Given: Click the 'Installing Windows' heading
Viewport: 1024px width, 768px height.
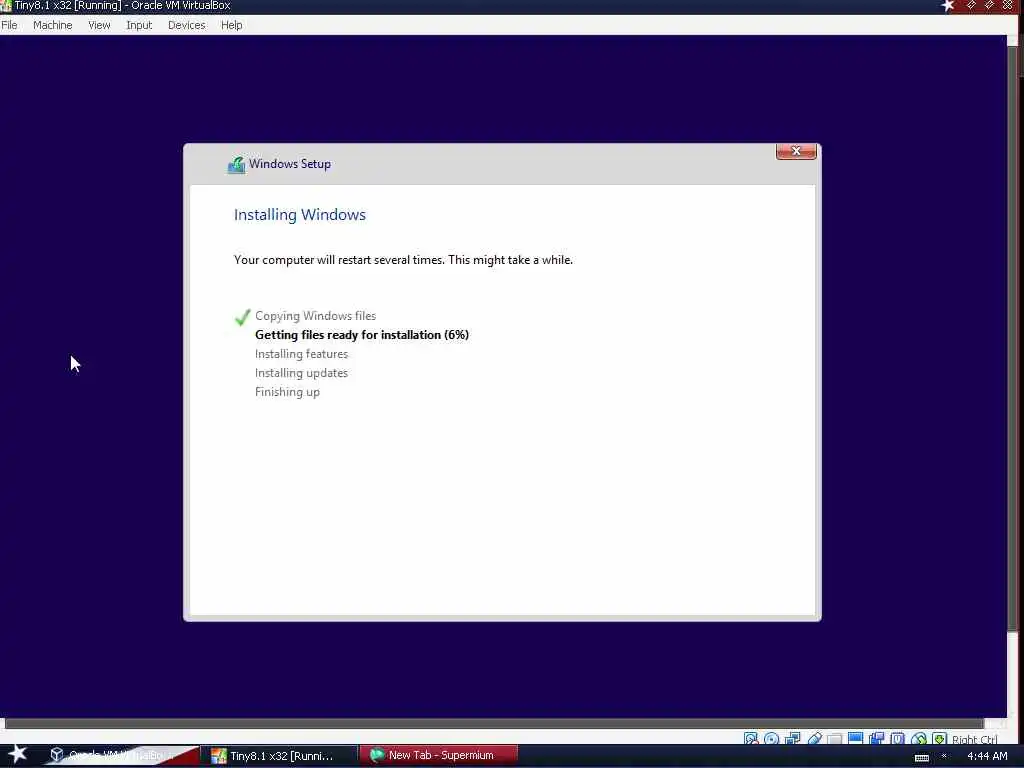Looking at the screenshot, I should pyautogui.click(x=300, y=215).
